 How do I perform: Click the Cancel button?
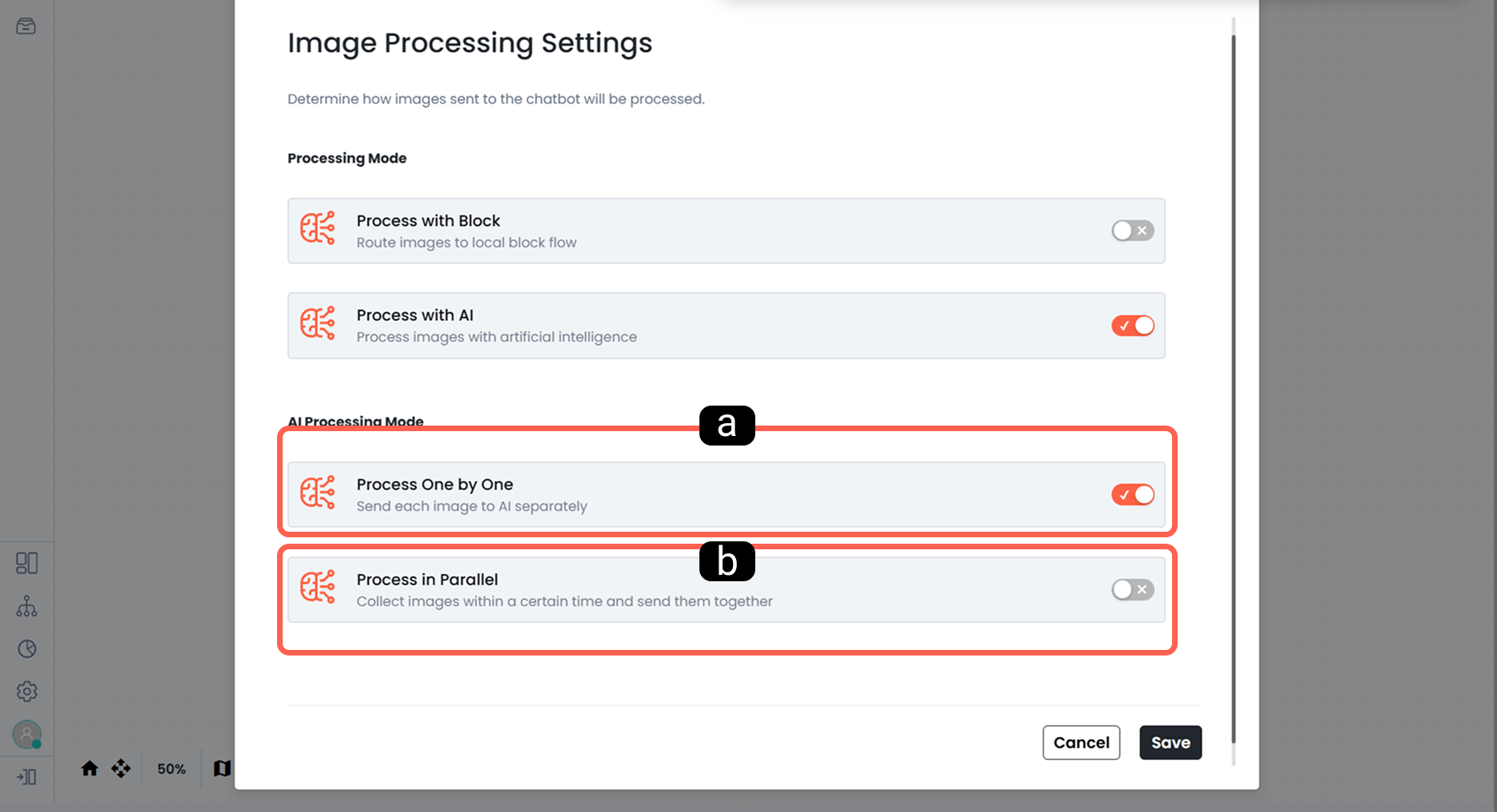pos(1081,743)
